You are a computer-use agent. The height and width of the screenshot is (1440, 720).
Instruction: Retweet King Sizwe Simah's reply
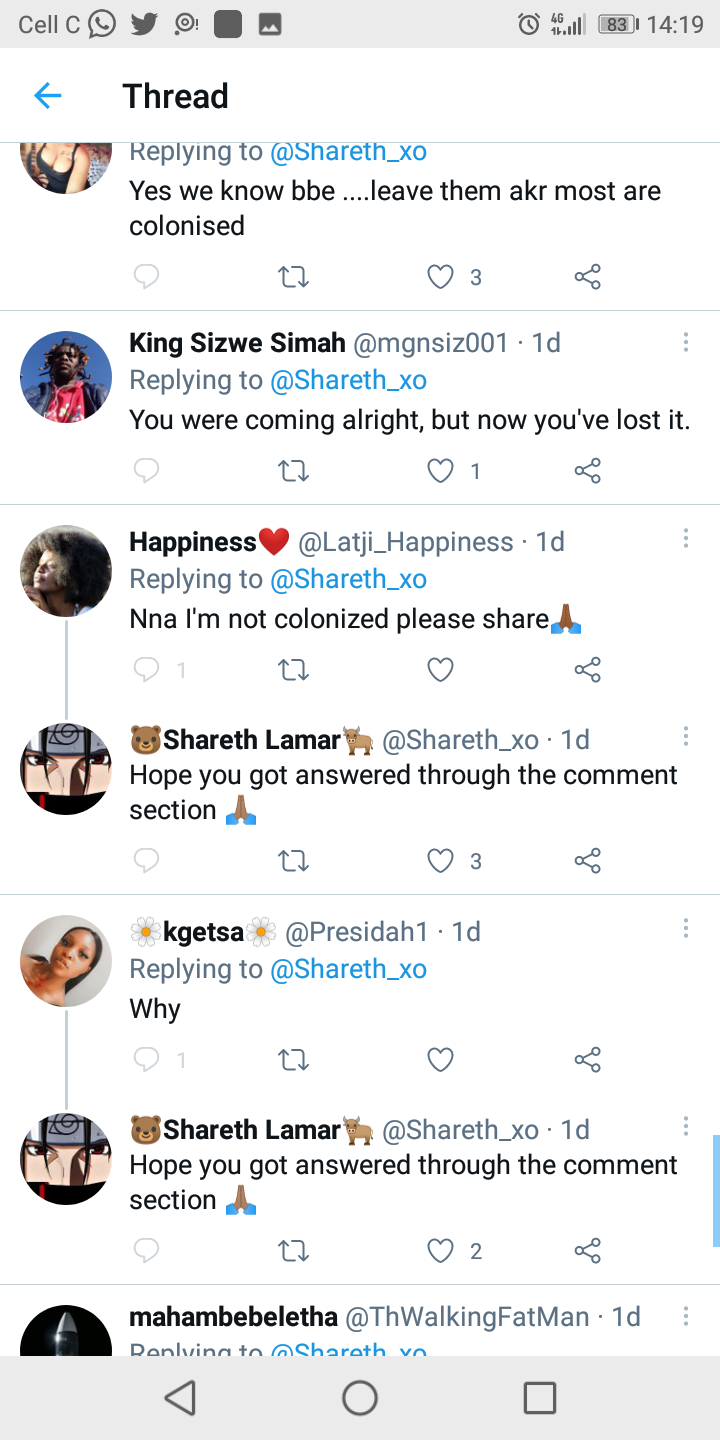[293, 470]
